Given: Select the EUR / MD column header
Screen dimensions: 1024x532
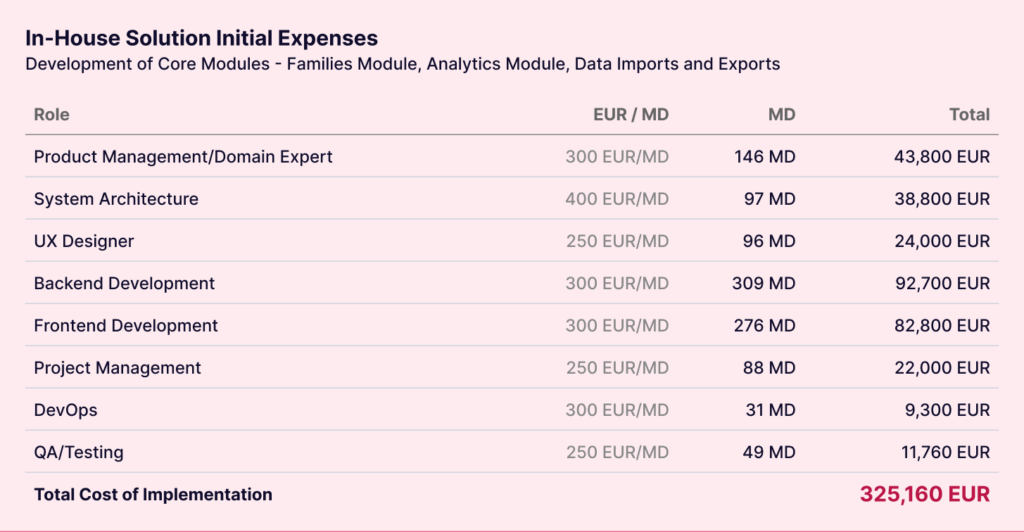Looking at the screenshot, I should pyautogui.click(x=630, y=114).
